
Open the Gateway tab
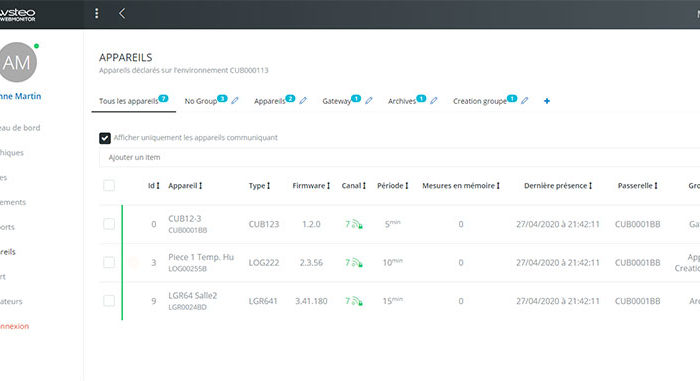click(x=337, y=101)
